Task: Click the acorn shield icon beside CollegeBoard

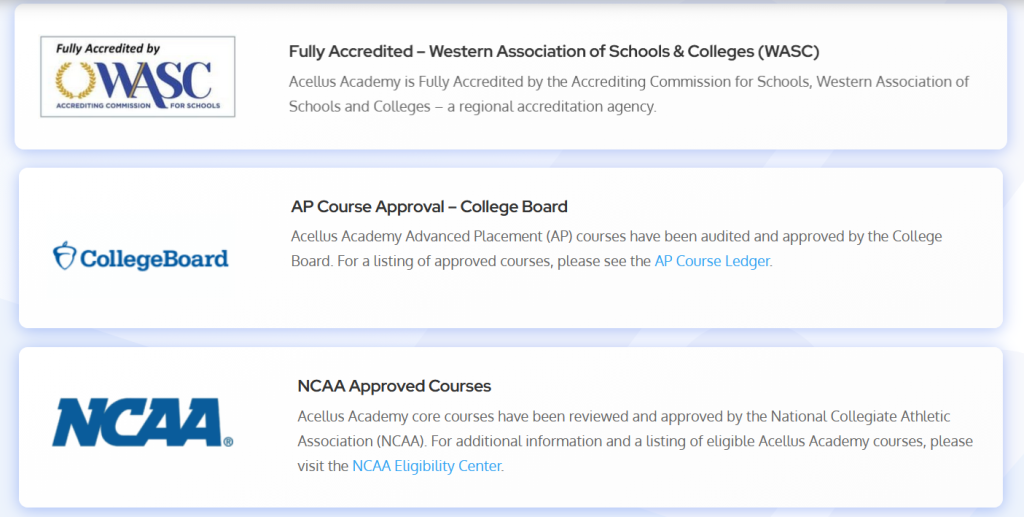Action: click(x=64, y=255)
